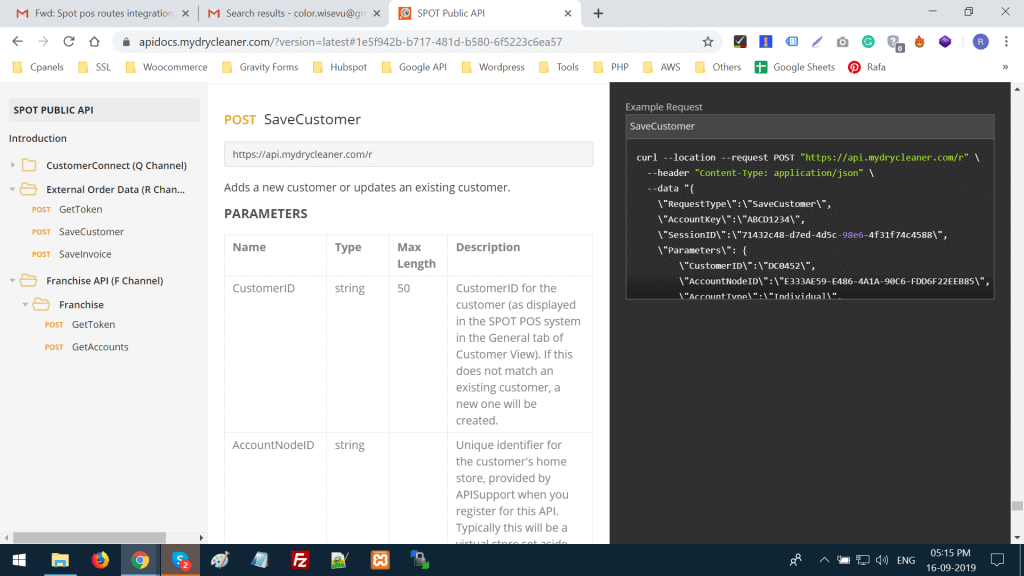Open the Chrome three-dot menu
Screen dimensions: 1024x576
(x=1006, y=42)
